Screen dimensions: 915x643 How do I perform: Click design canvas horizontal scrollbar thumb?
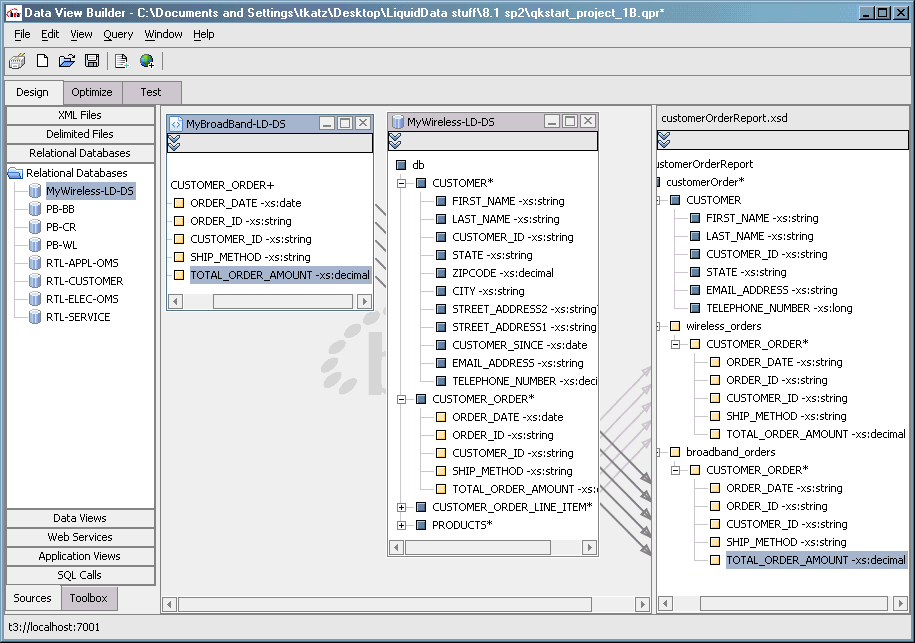(x=385, y=604)
